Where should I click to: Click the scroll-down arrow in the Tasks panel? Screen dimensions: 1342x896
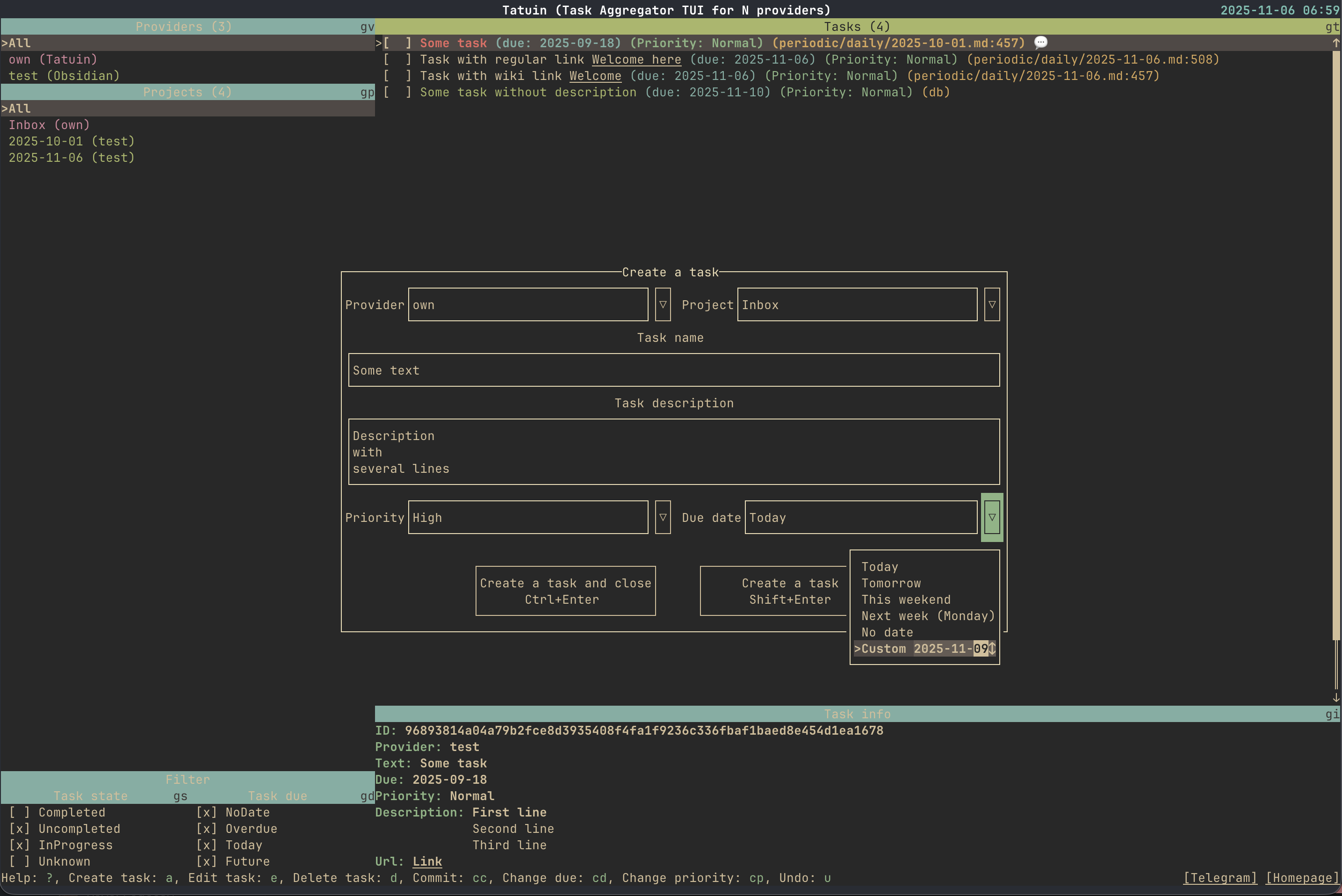click(1336, 698)
